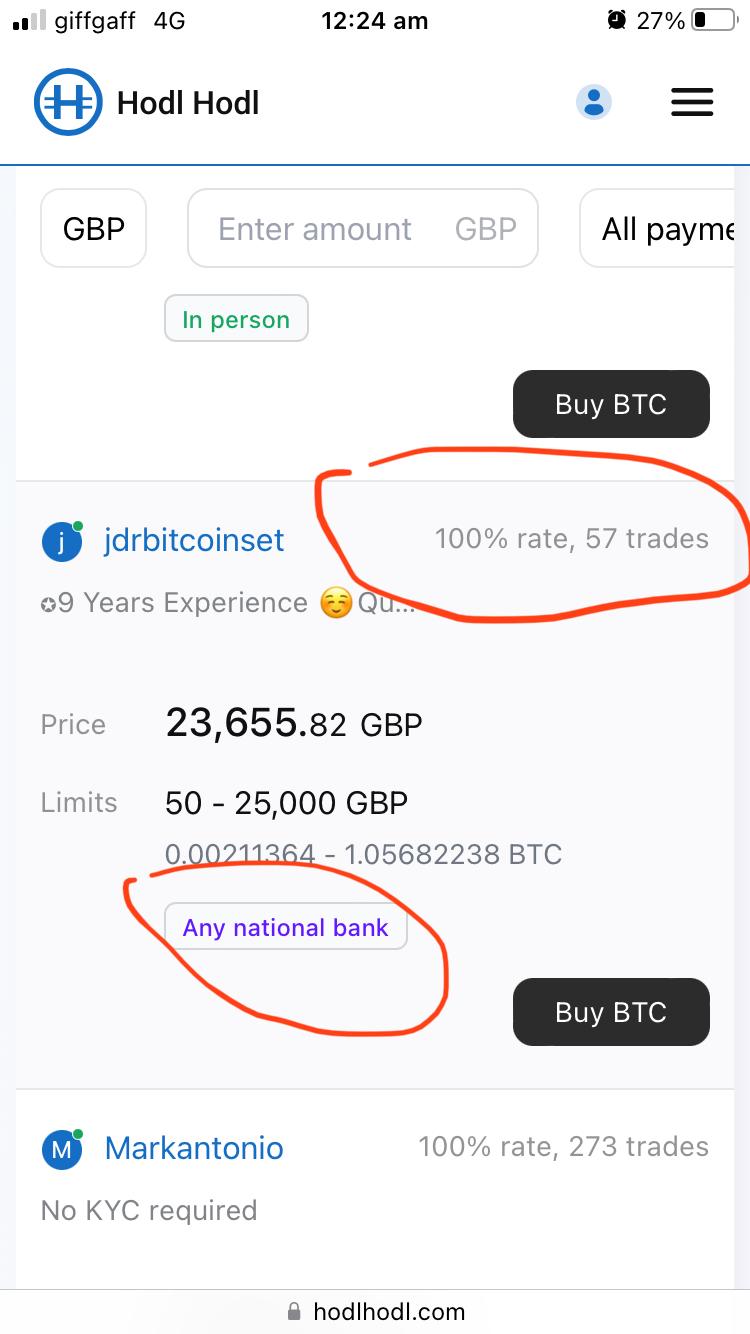This screenshot has height=1334, width=750.
Task: Click the Hodl Hodl logo icon
Action: [x=68, y=102]
